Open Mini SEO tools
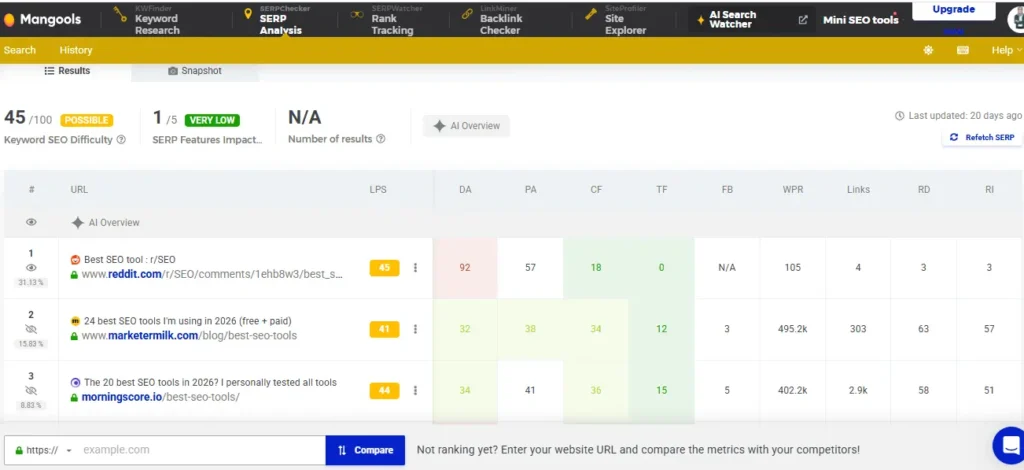Image resolution: width=1024 pixels, height=470 pixels. click(860, 20)
